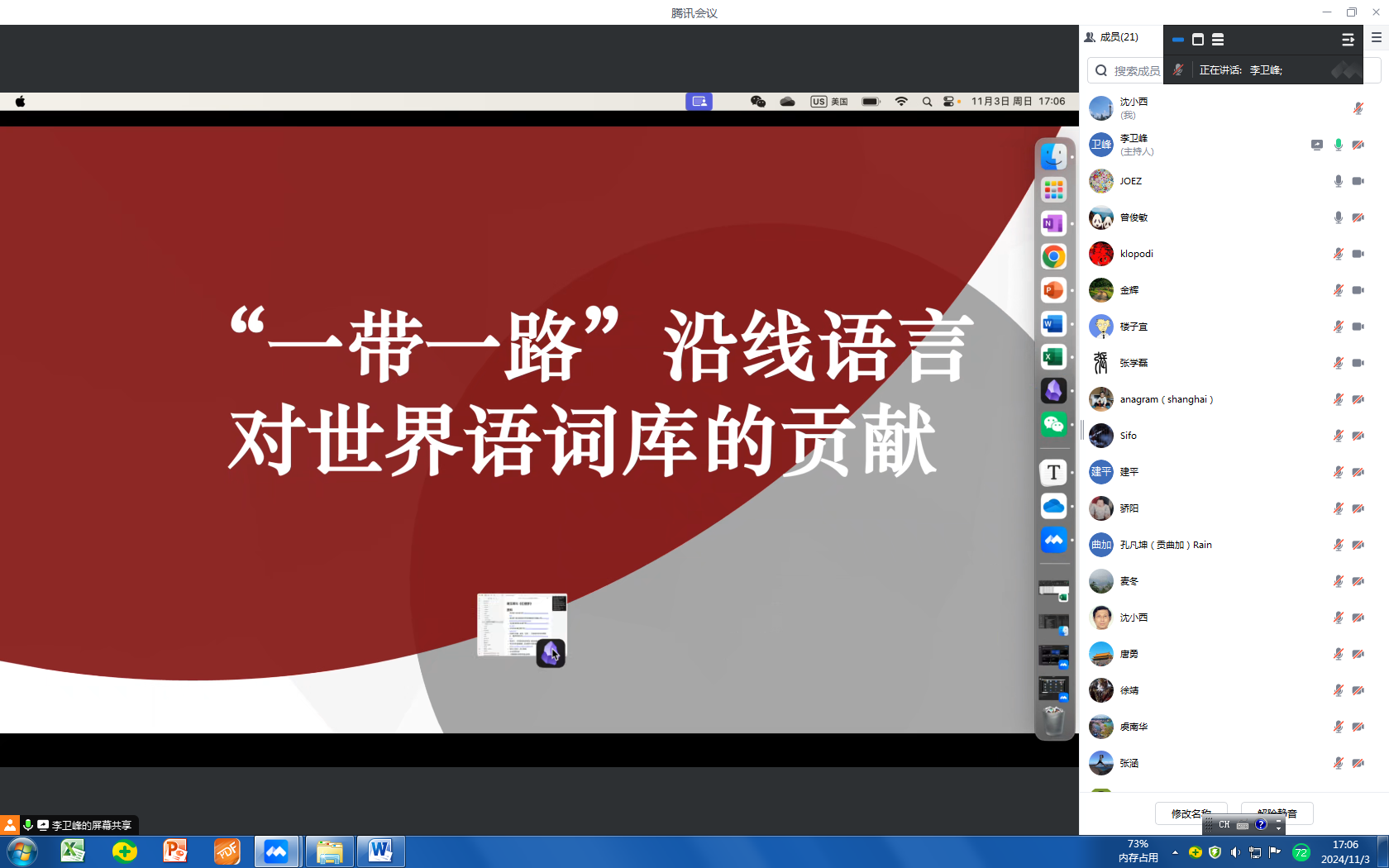Open Excel from Windows taskbar

pyautogui.click(x=73, y=851)
